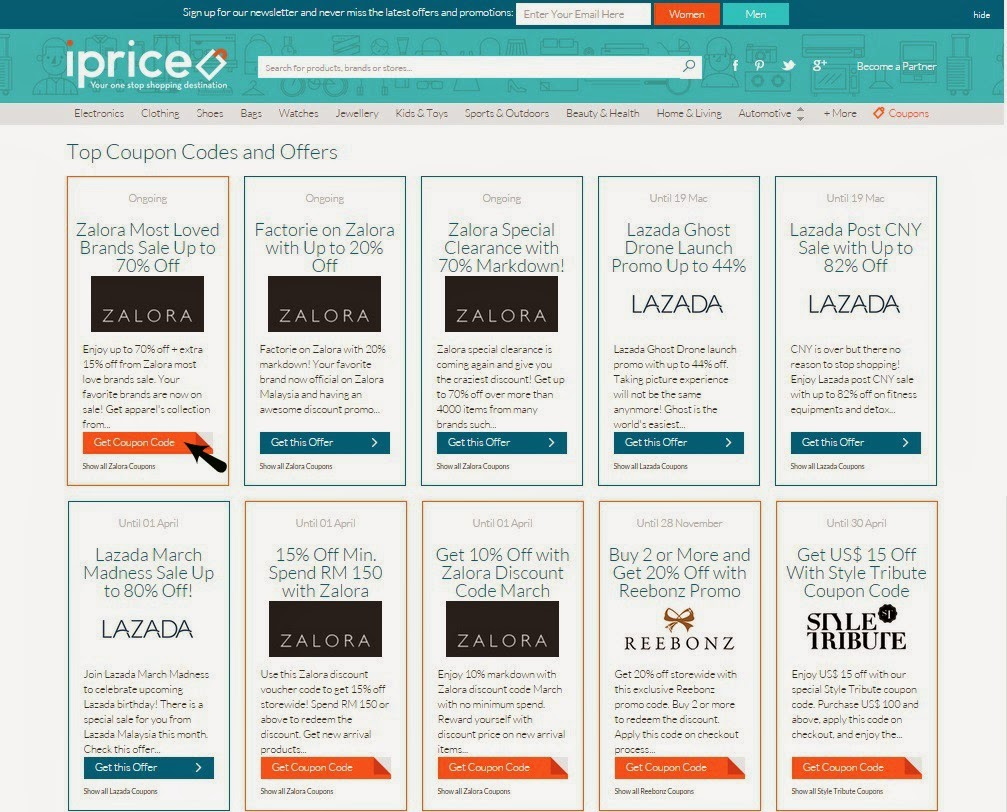Get Coupon Code for Zalora Most Loved Brands
The image size is (1007, 812).
147,443
